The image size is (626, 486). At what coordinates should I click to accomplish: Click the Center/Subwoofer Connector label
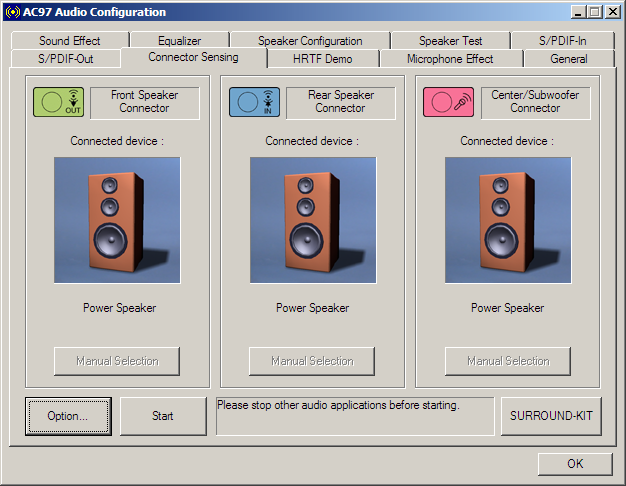click(x=535, y=103)
